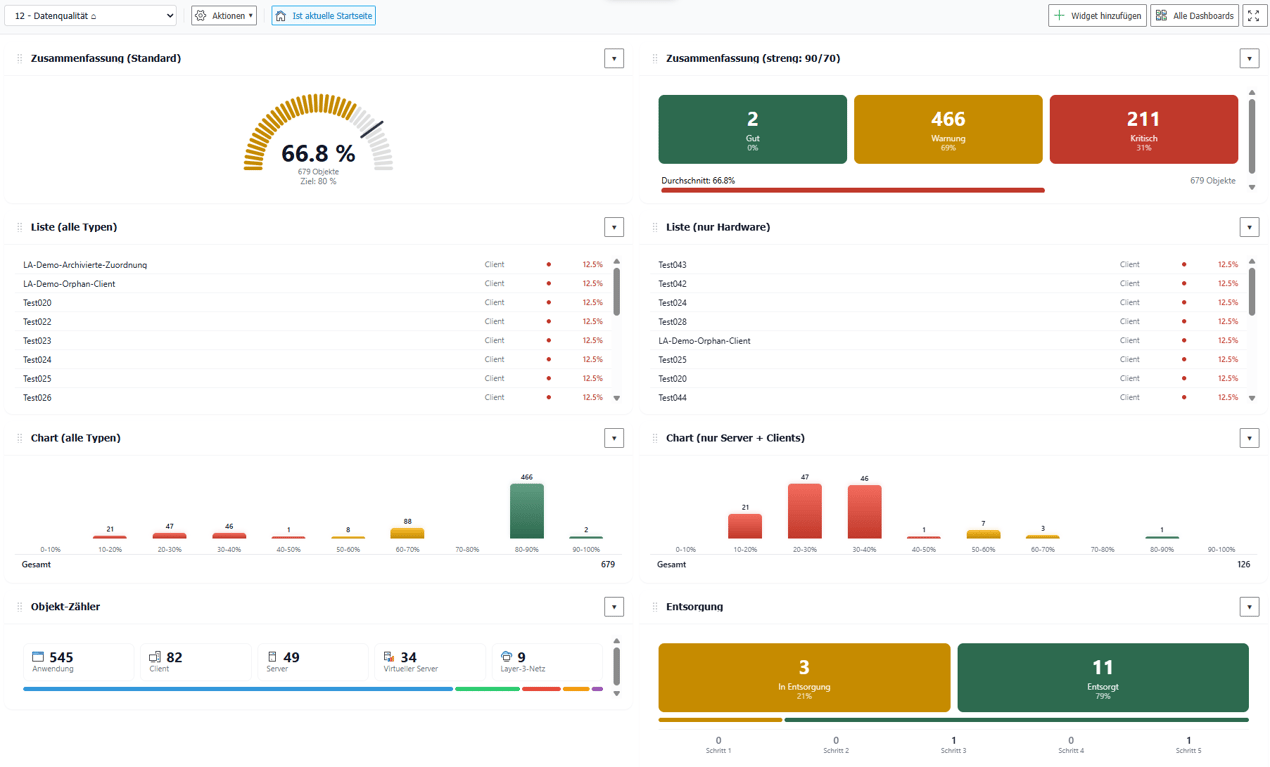Click the blue Anwendung segment of counter bar
The height and width of the screenshot is (767, 1270).
coord(238,689)
